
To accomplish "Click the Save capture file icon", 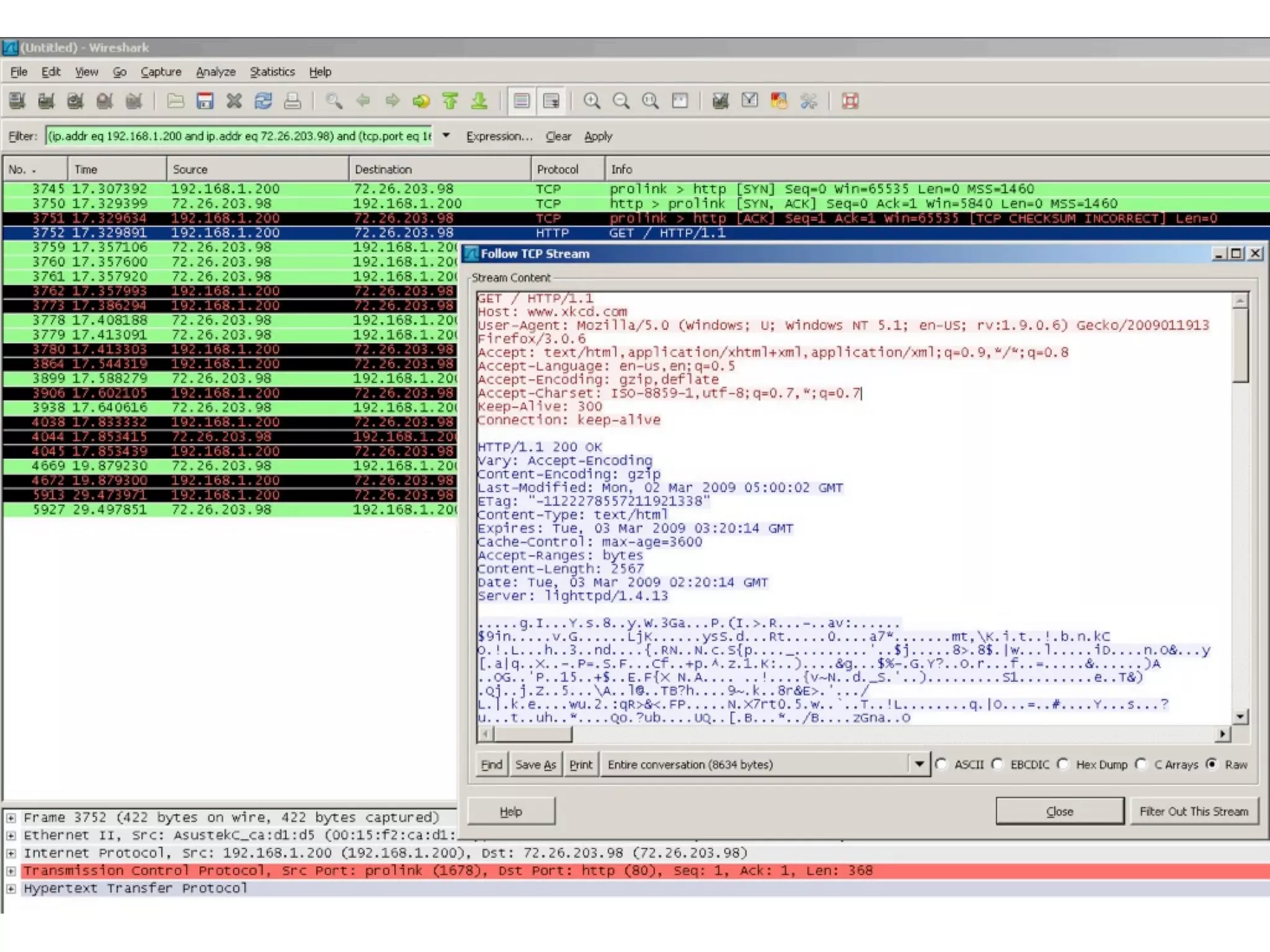I will (x=205, y=101).
